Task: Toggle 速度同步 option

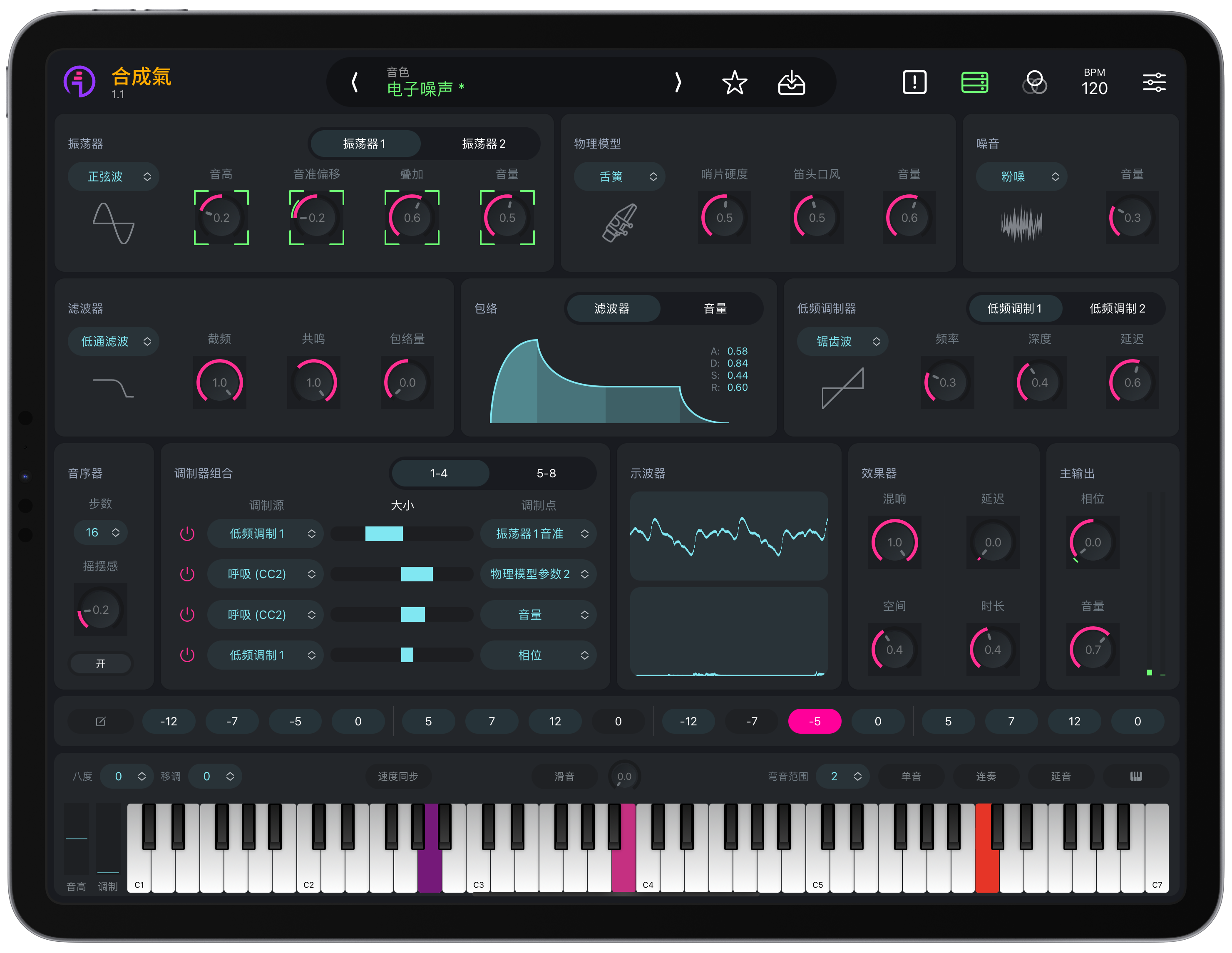Action: tap(397, 777)
